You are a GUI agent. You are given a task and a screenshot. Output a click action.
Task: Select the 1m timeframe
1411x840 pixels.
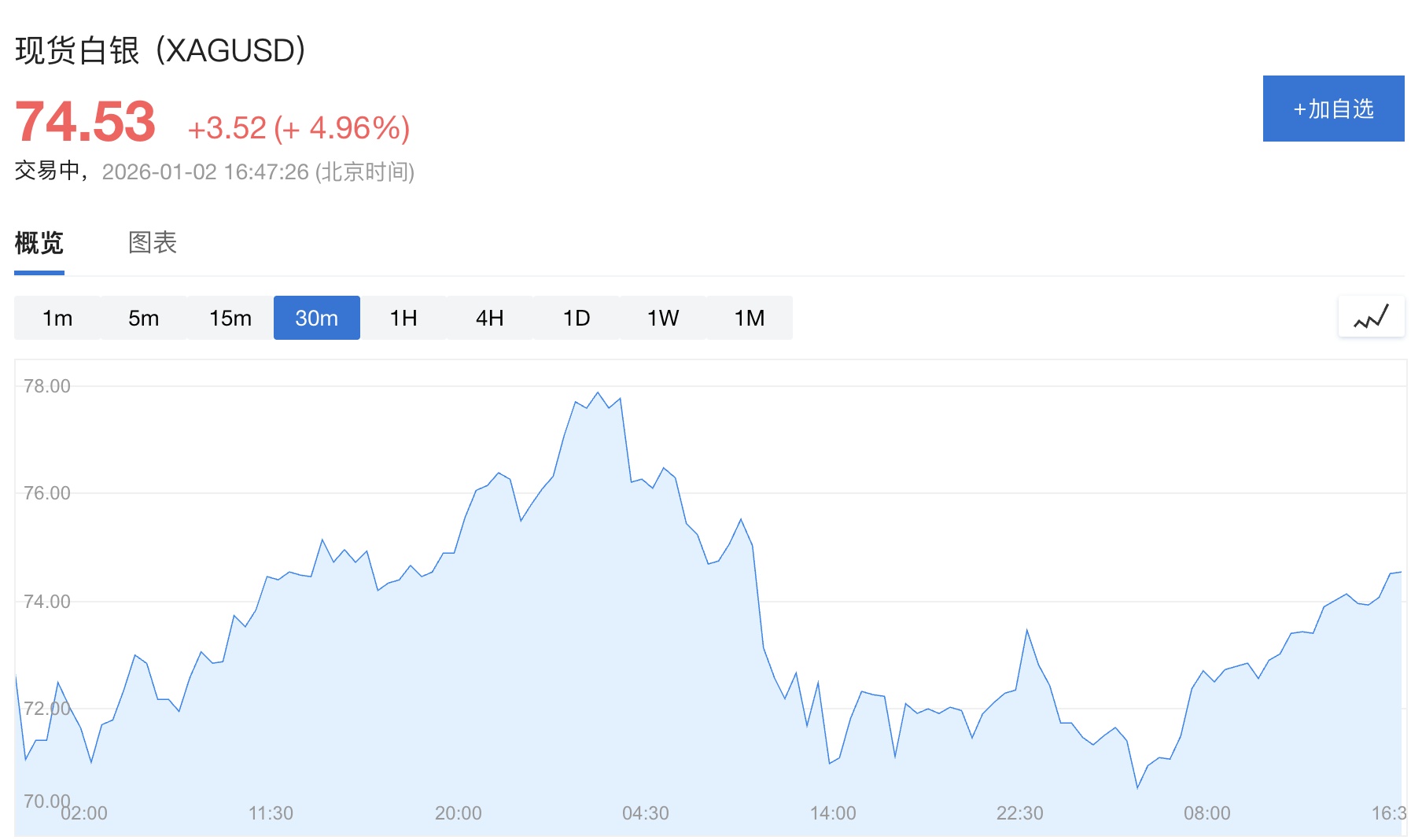tap(57, 318)
